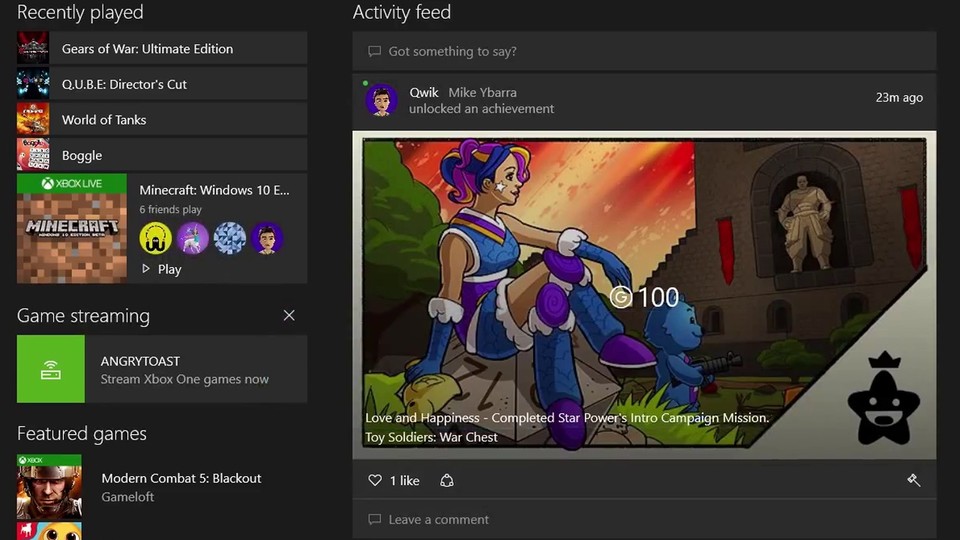Viewport: 960px width, 540px height.
Task: Click the Qwik gamertag link
Action: pos(424,93)
